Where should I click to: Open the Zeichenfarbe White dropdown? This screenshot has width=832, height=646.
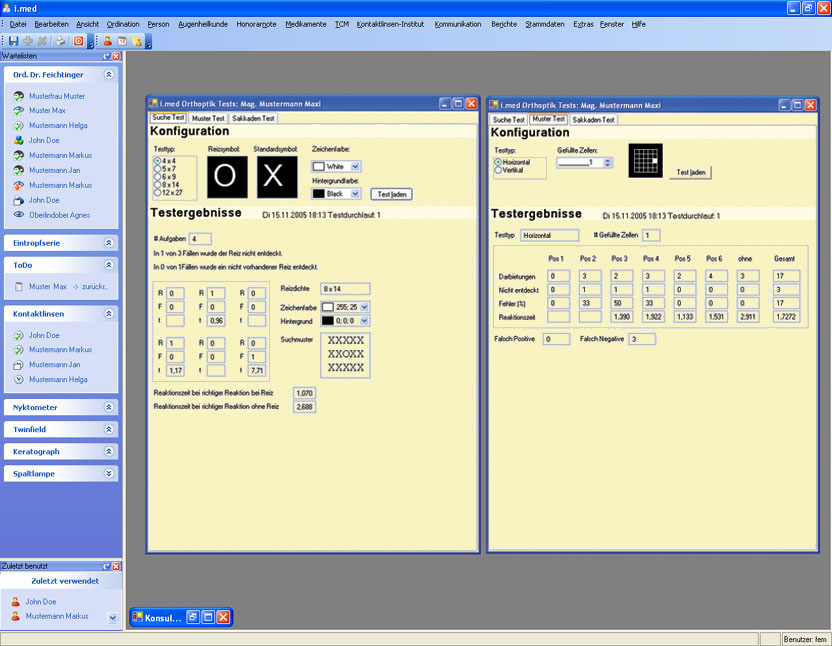(355, 166)
